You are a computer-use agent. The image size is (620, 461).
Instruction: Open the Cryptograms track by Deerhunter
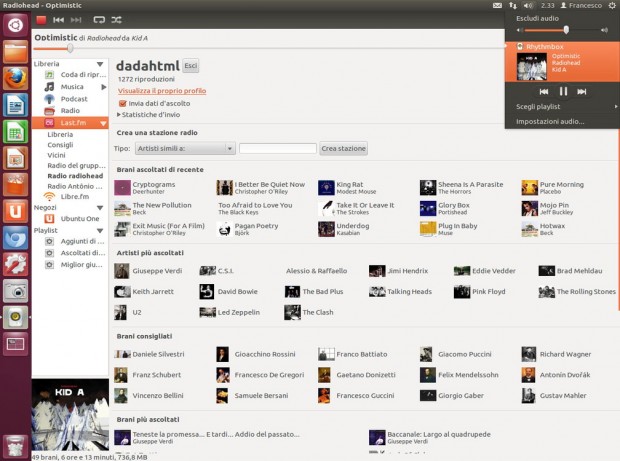pyautogui.click(x=145, y=187)
